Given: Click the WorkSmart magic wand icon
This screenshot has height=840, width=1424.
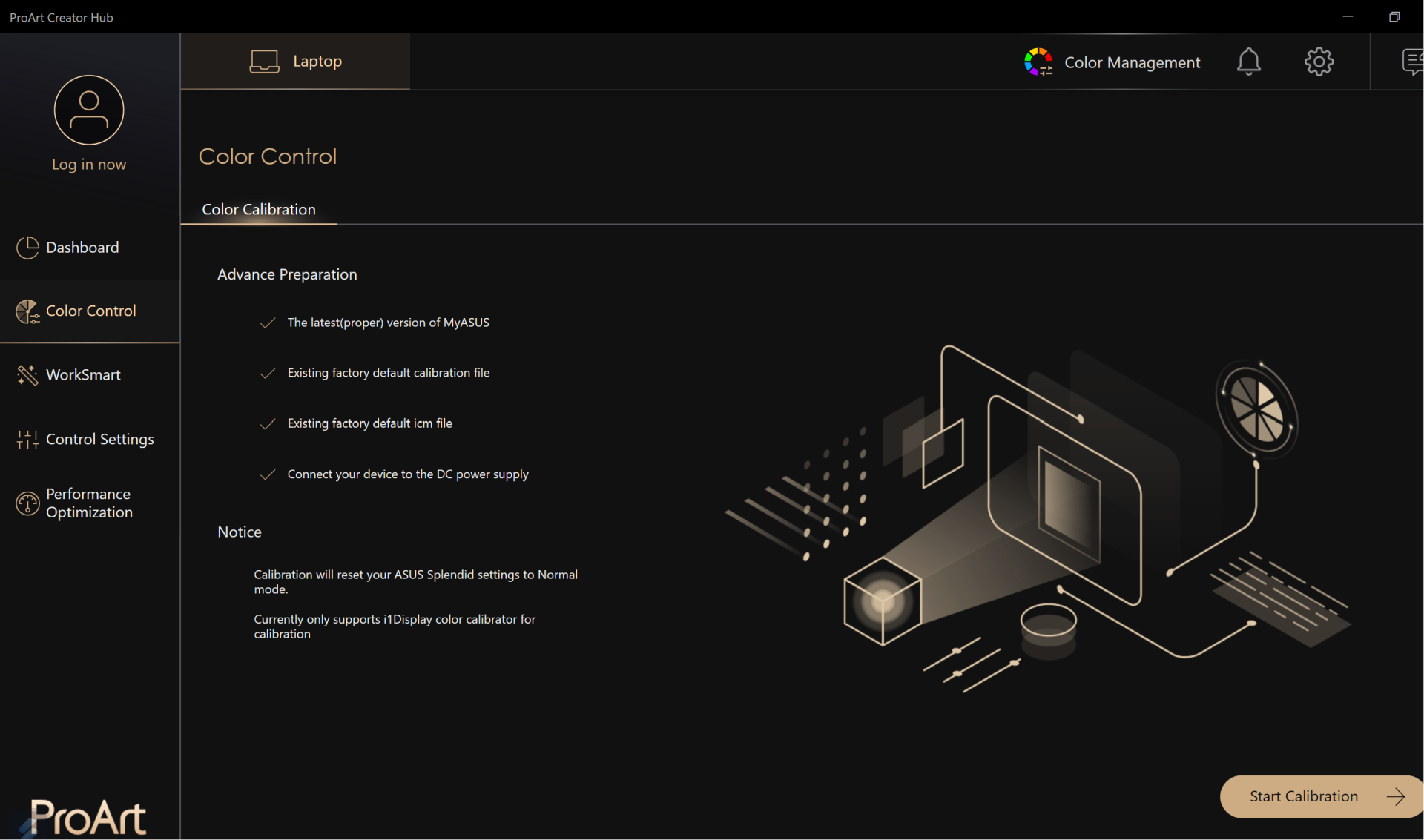Looking at the screenshot, I should click(27, 375).
